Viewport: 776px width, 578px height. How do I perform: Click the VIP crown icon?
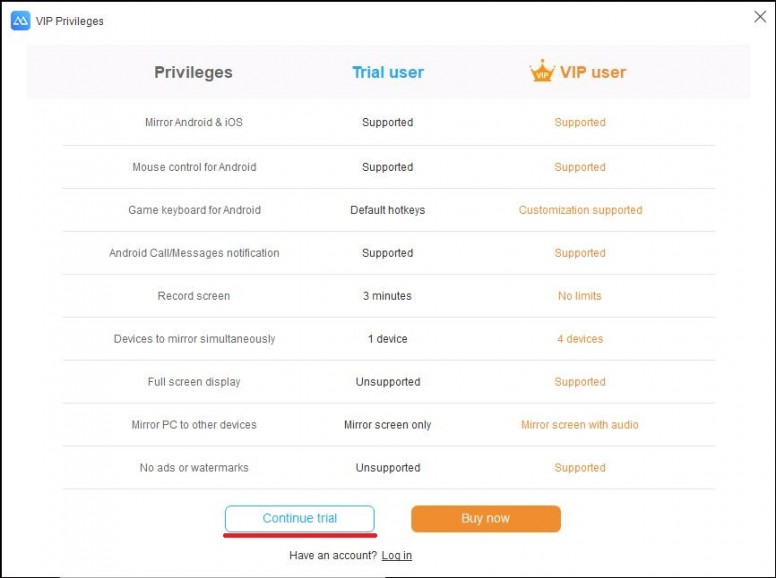coord(542,71)
